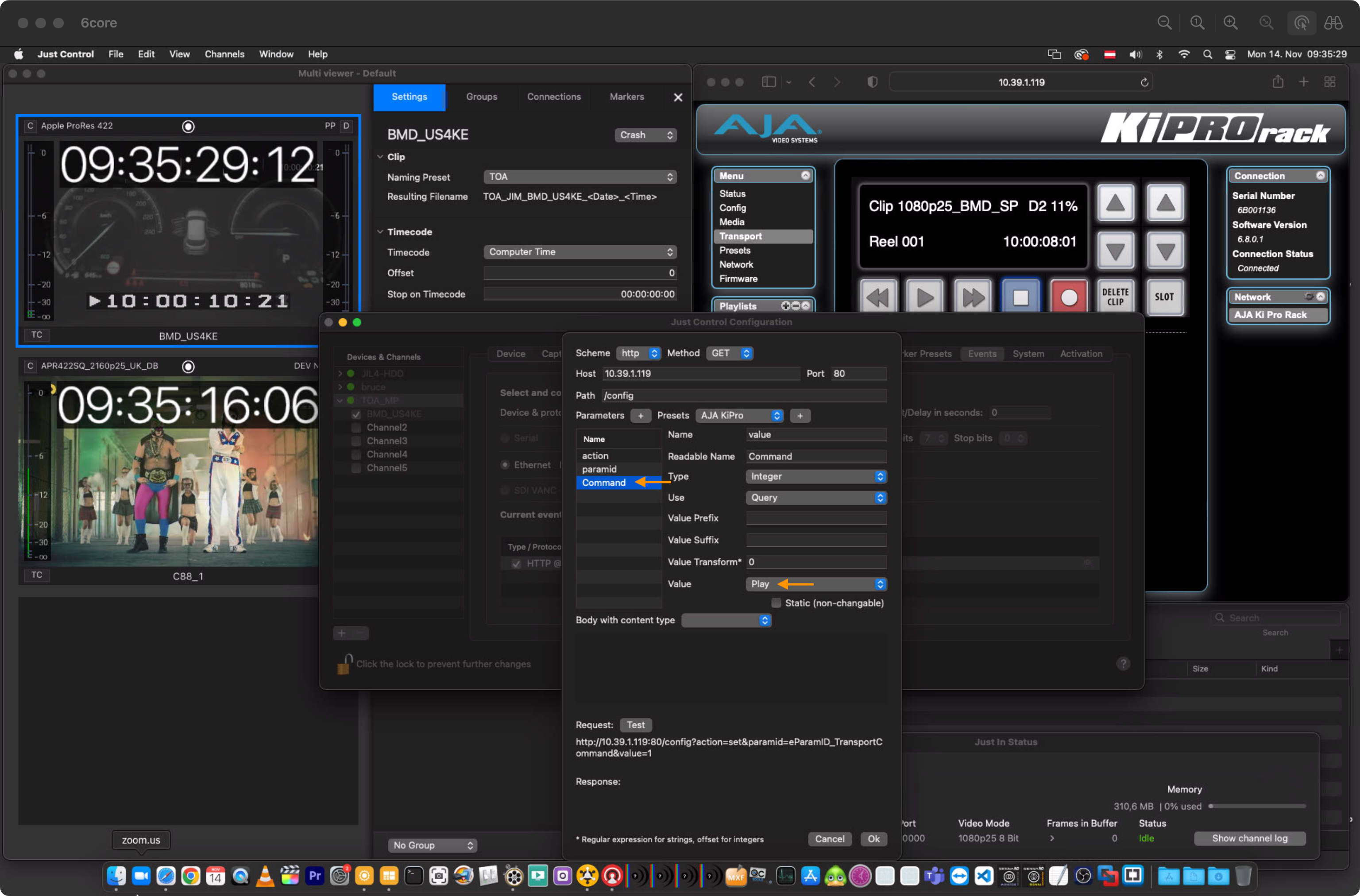
Task: Switch to the Groups tab
Action: point(481,97)
